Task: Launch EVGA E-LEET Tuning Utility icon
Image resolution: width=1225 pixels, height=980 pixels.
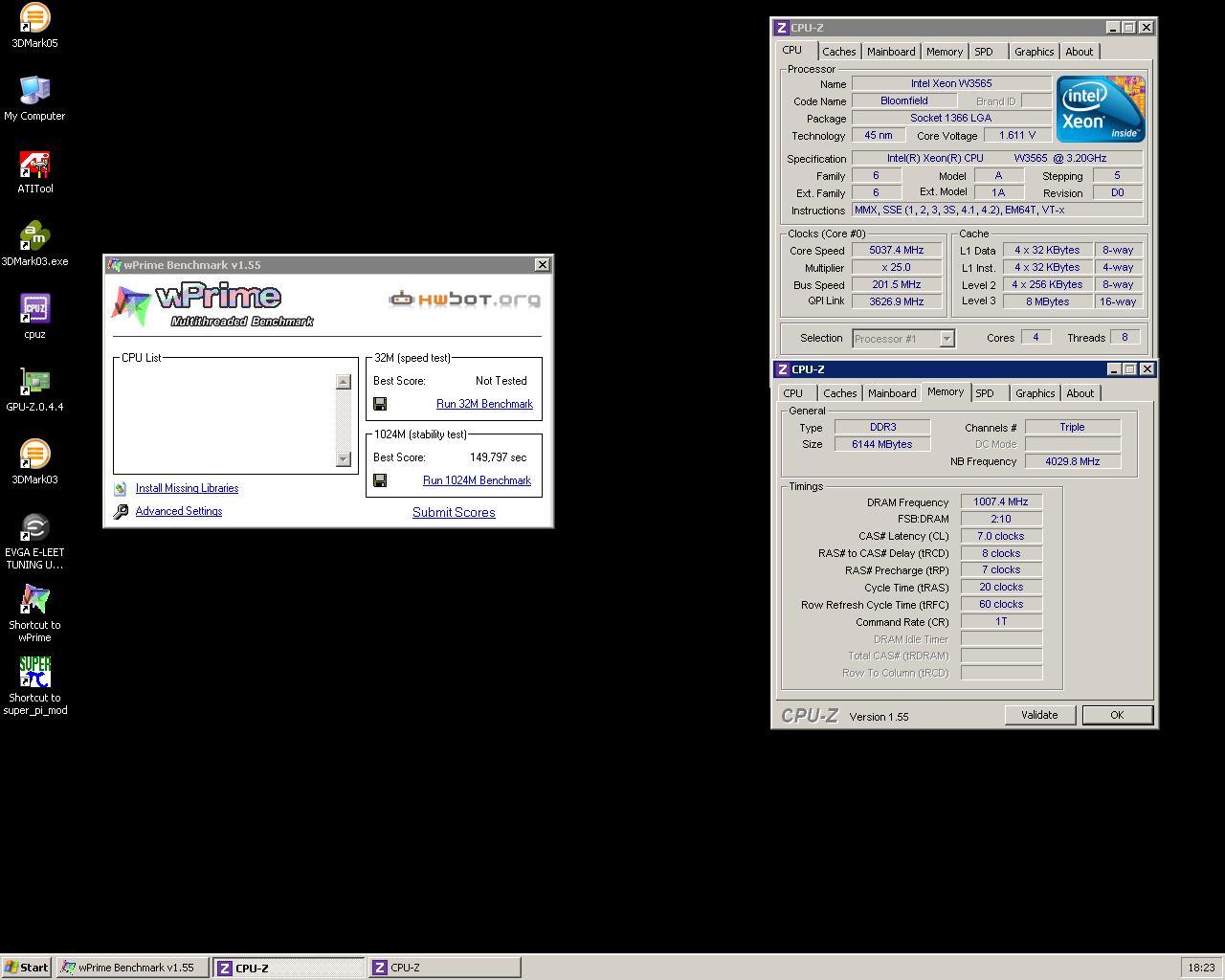Action: tap(34, 528)
